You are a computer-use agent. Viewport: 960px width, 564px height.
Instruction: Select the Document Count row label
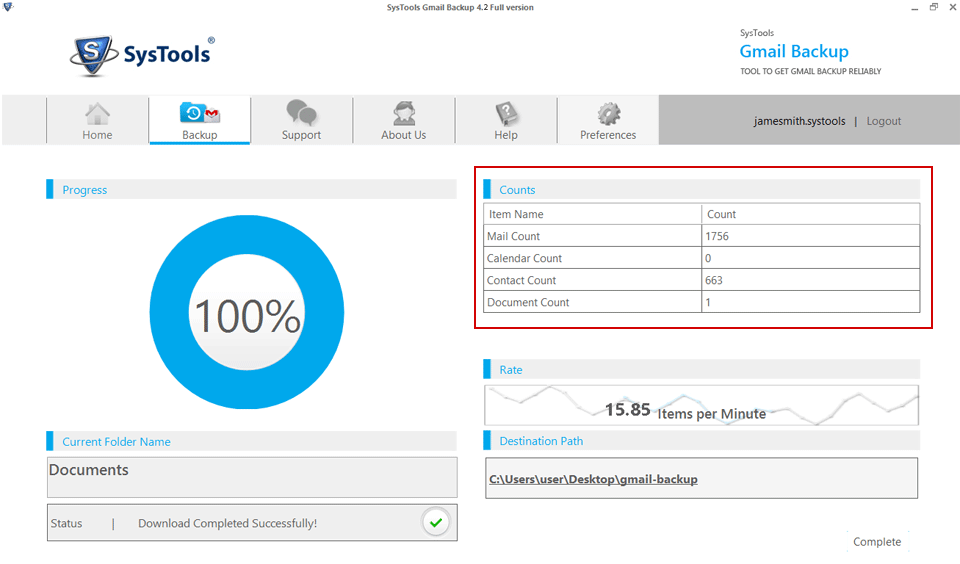pyautogui.click(x=528, y=303)
